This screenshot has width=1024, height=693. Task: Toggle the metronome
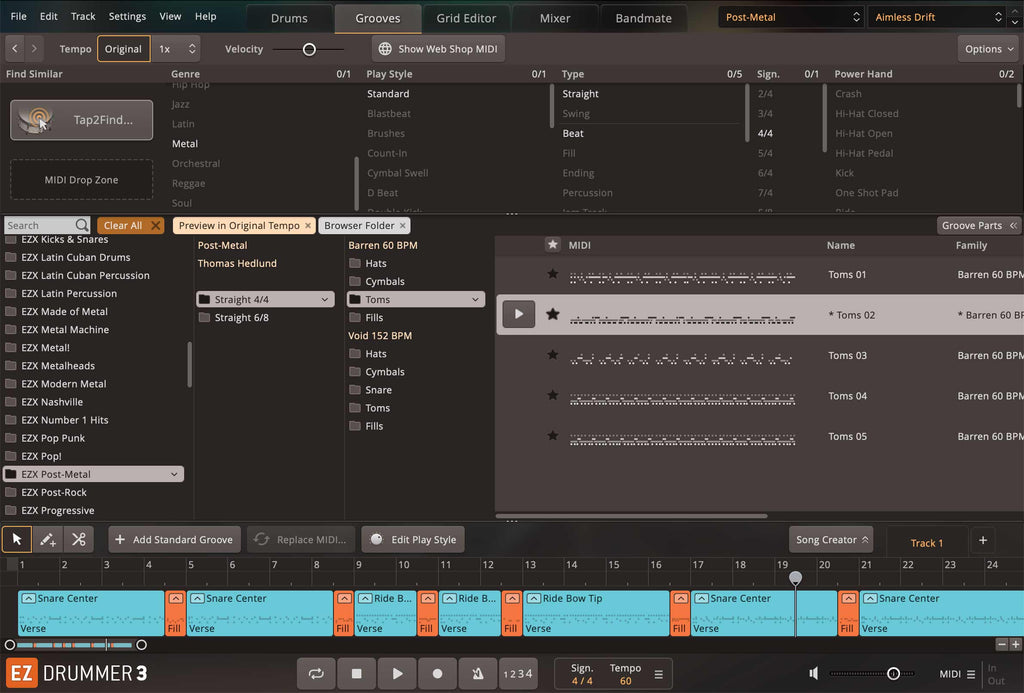(478, 673)
